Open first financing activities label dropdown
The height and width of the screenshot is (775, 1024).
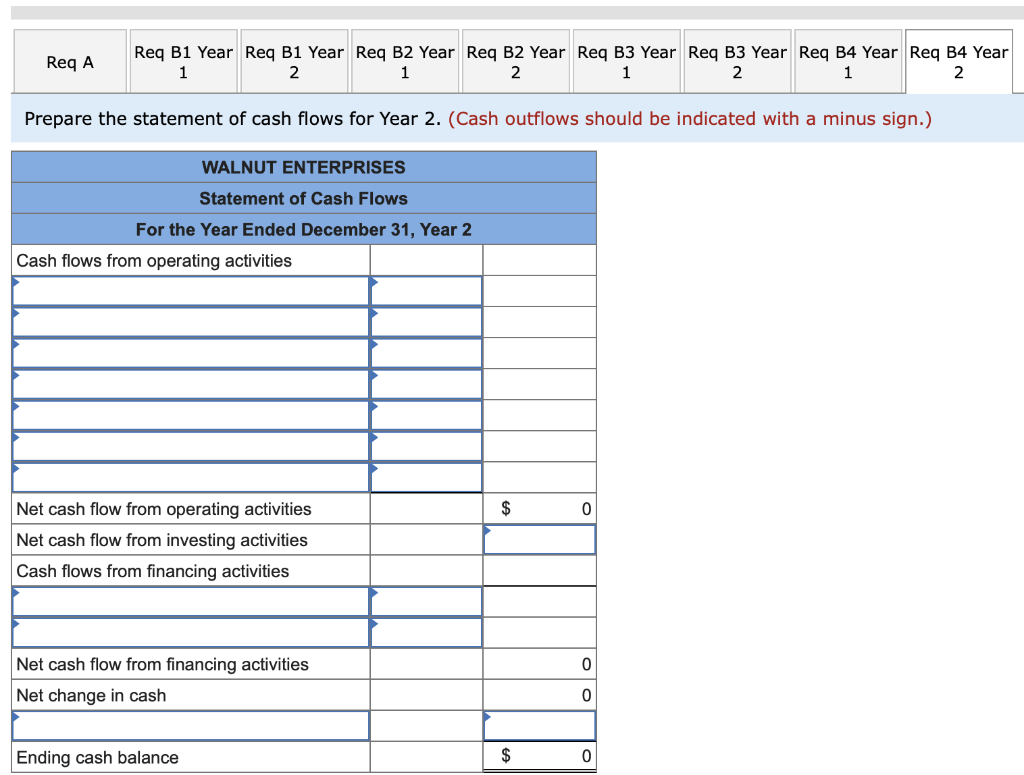click(190, 601)
